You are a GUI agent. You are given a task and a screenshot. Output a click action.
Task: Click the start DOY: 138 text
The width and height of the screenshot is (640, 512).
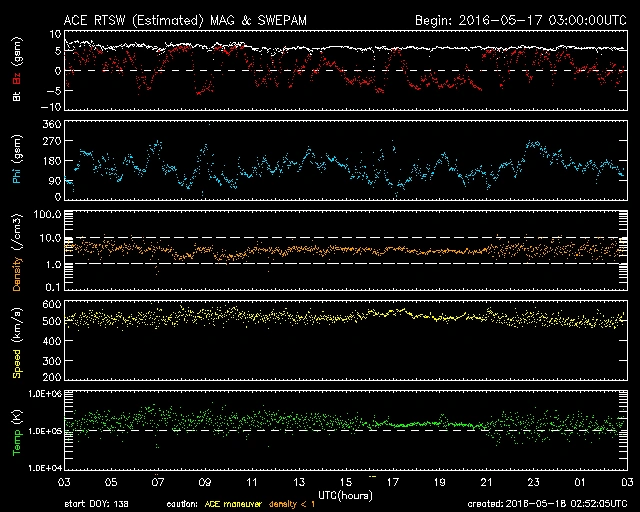click(97, 504)
